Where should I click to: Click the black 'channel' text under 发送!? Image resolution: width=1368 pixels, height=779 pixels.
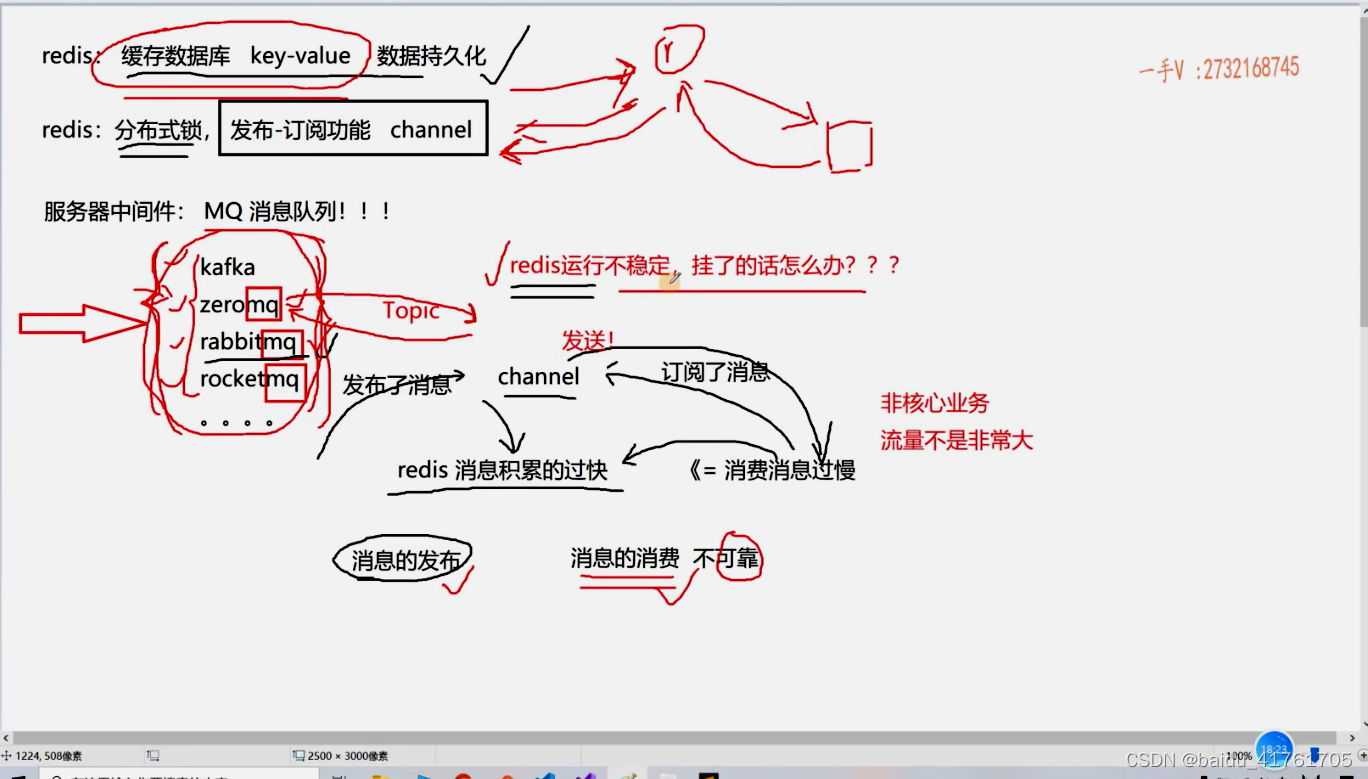[x=538, y=377]
